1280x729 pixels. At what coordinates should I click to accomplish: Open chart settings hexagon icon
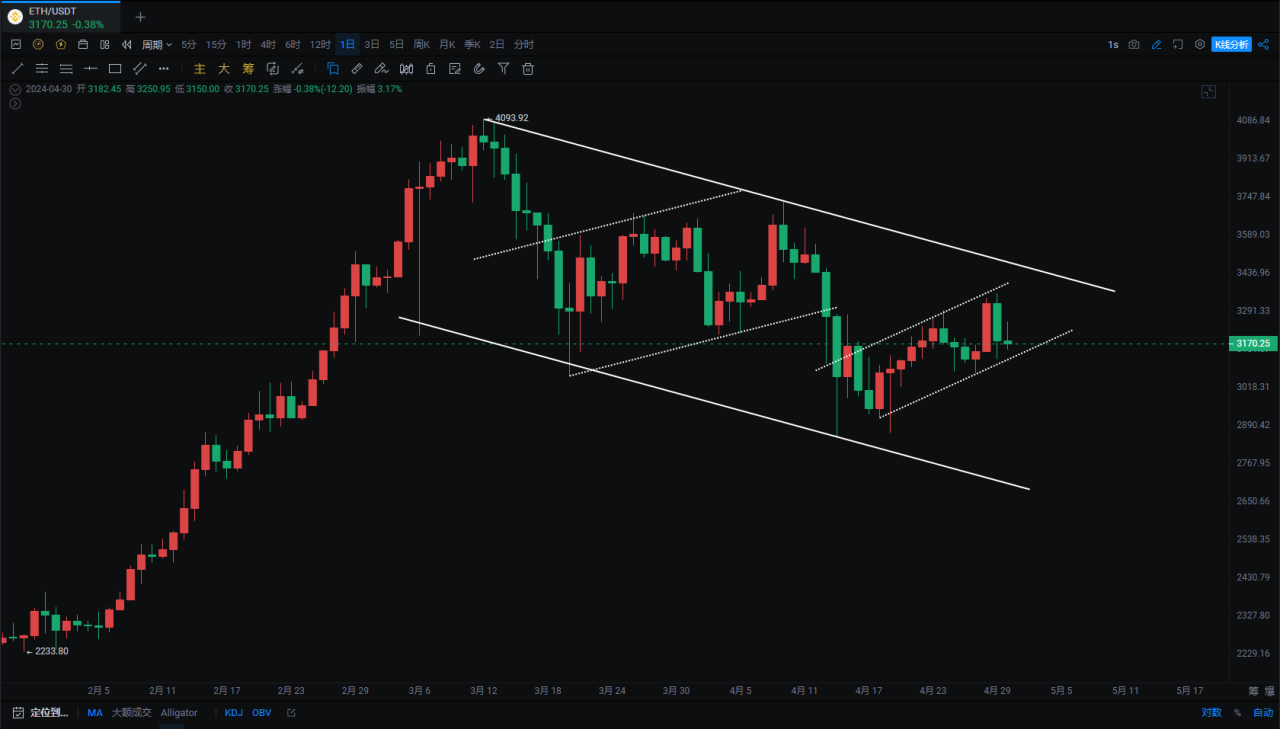pos(1200,45)
